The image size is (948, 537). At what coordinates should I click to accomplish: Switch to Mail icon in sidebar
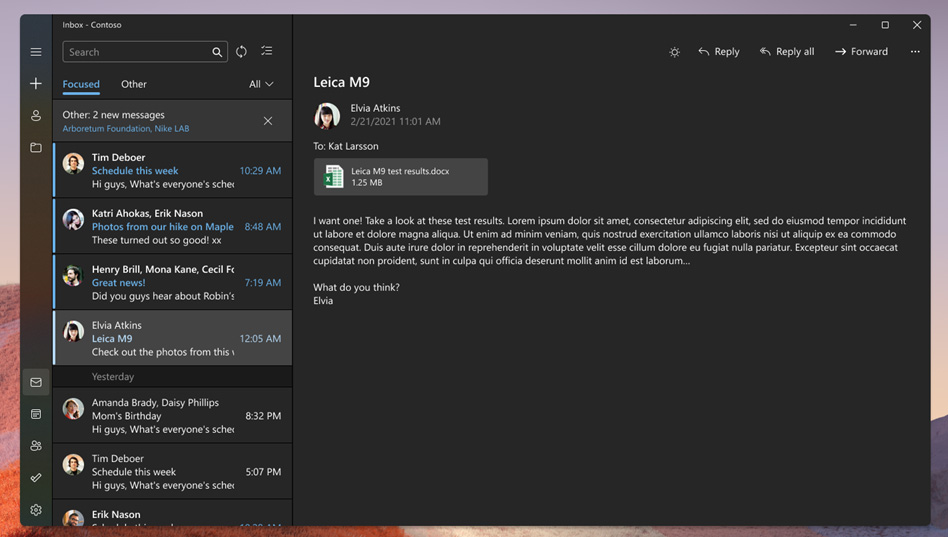point(36,382)
